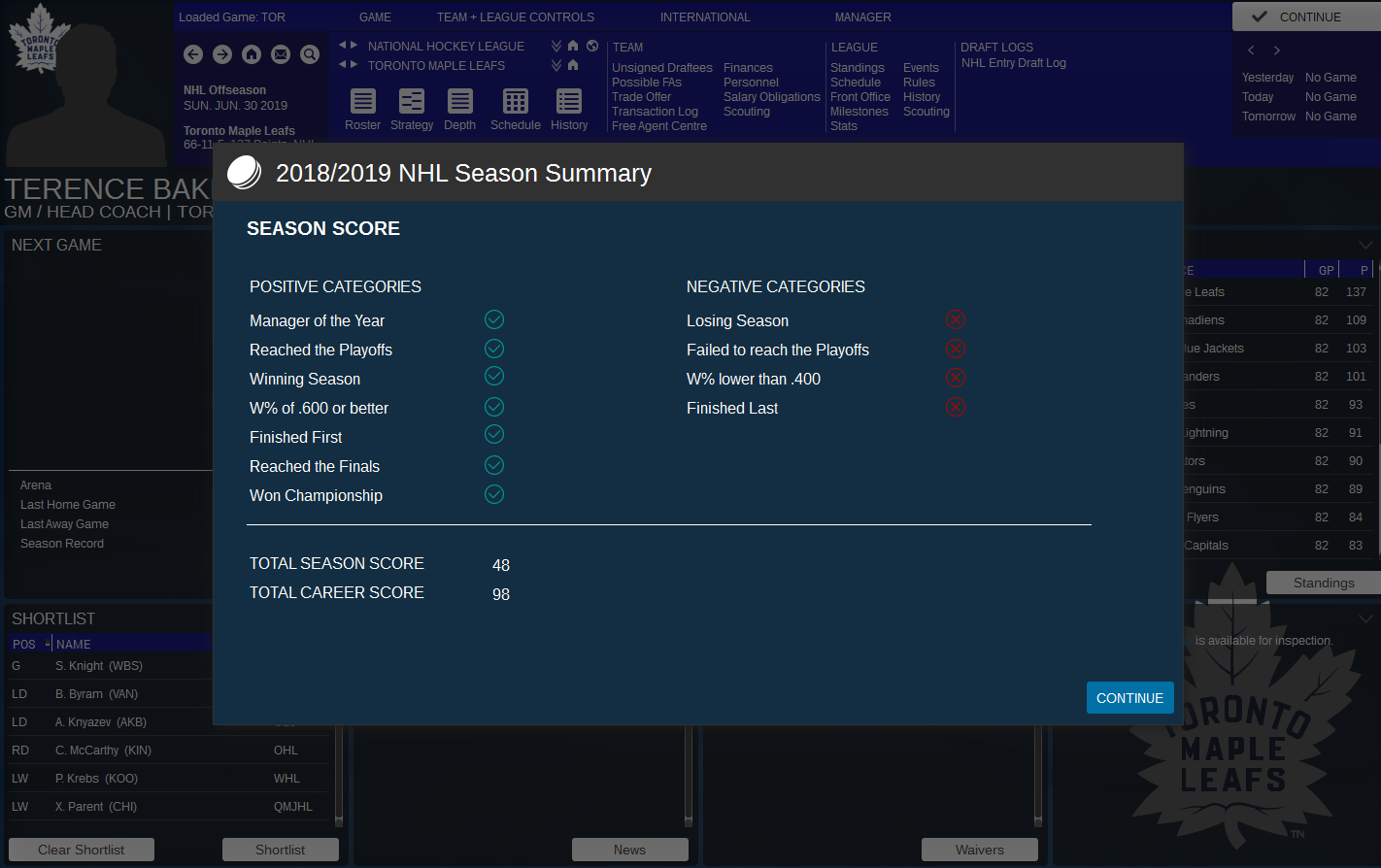1381x868 pixels.
Task: Click Season Record label under Next Game
Action: (62, 544)
